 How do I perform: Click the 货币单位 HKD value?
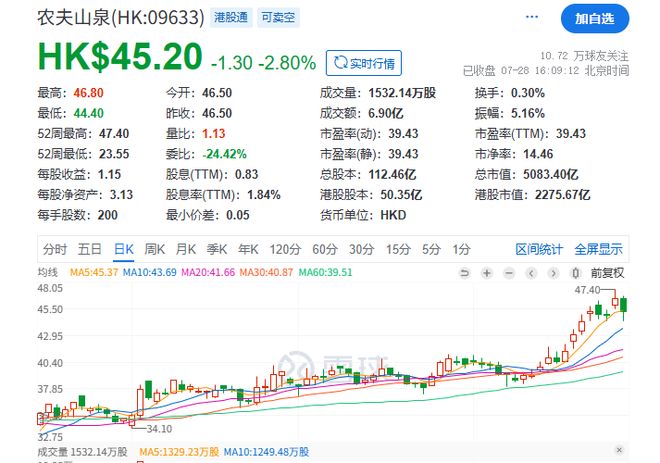[393, 215]
